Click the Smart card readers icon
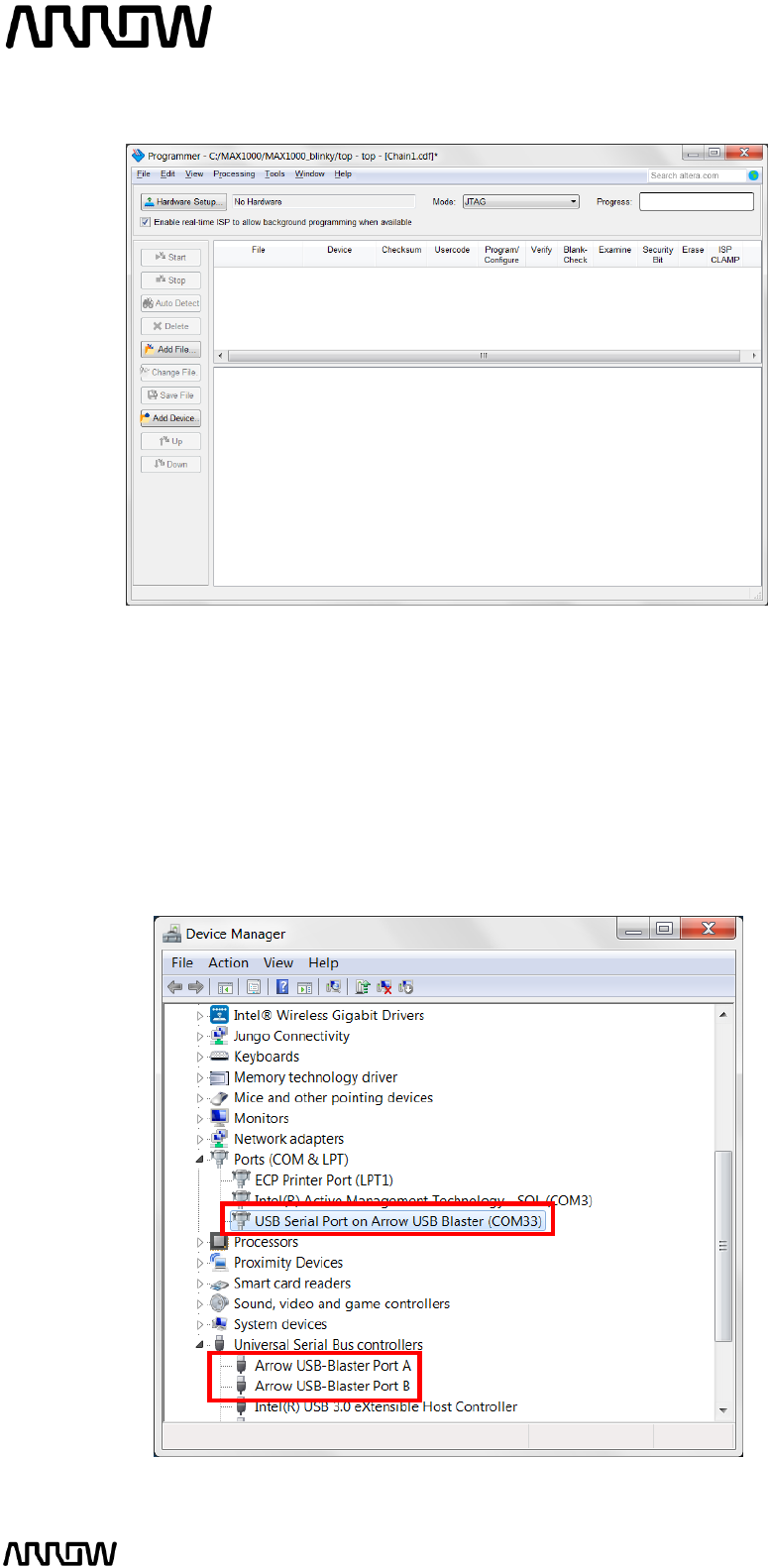 tap(219, 1284)
